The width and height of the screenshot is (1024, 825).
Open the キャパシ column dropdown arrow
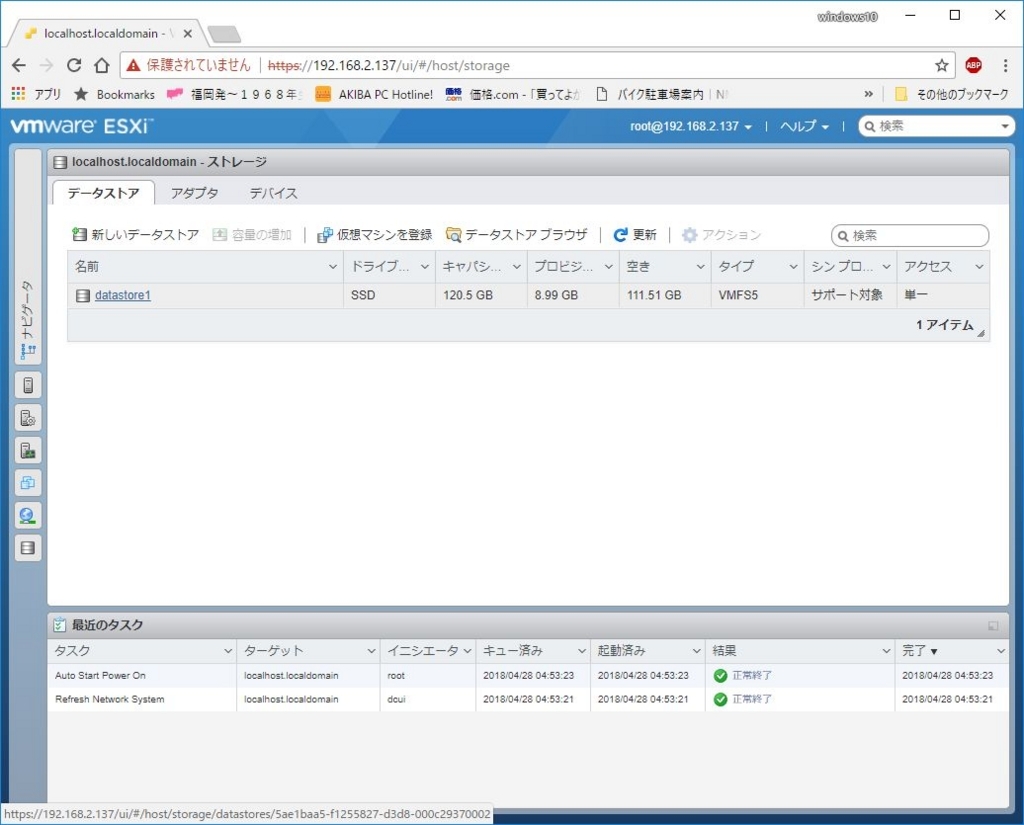coord(517,267)
